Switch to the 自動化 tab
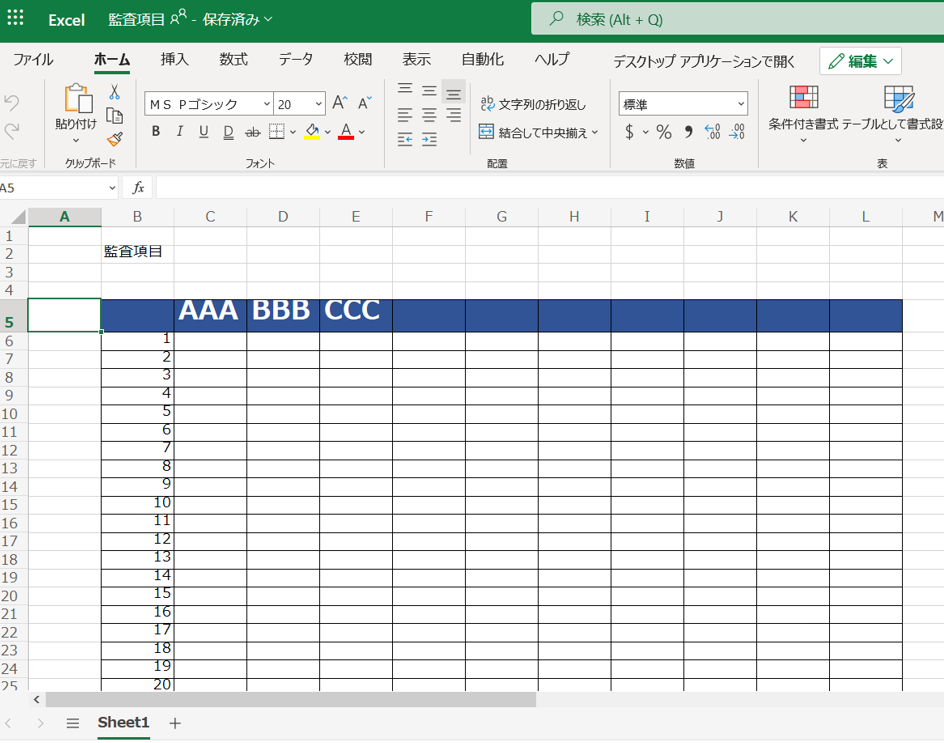Screen dimensions: 944x743 coord(482,60)
